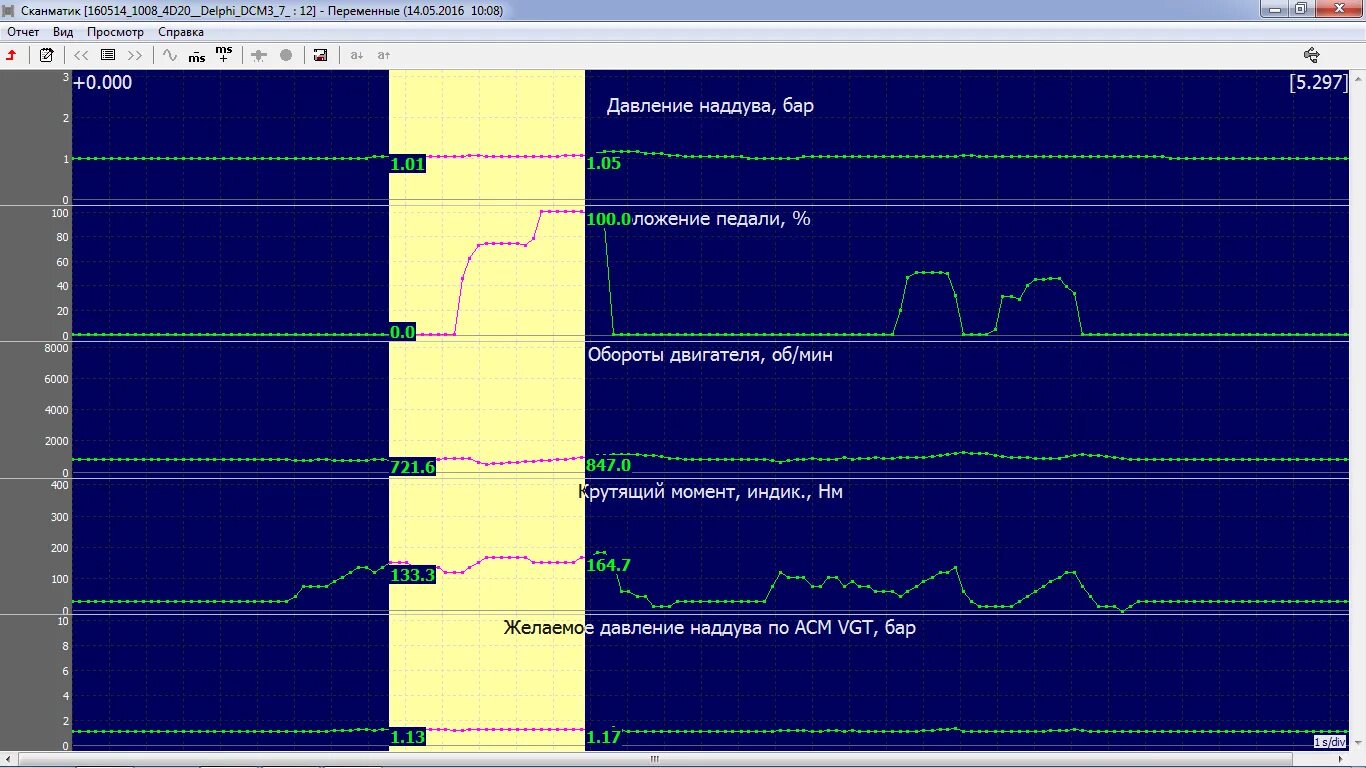Open the variables list icon
Screen dimensions: 1366x768
point(108,55)
